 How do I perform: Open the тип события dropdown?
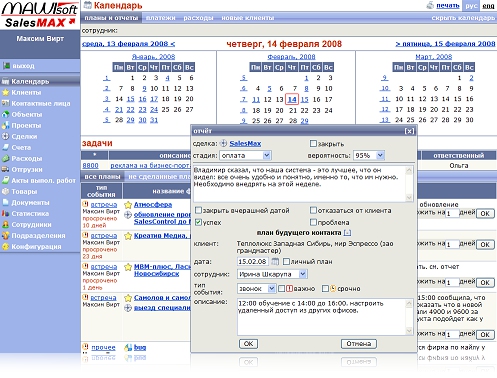256,288
